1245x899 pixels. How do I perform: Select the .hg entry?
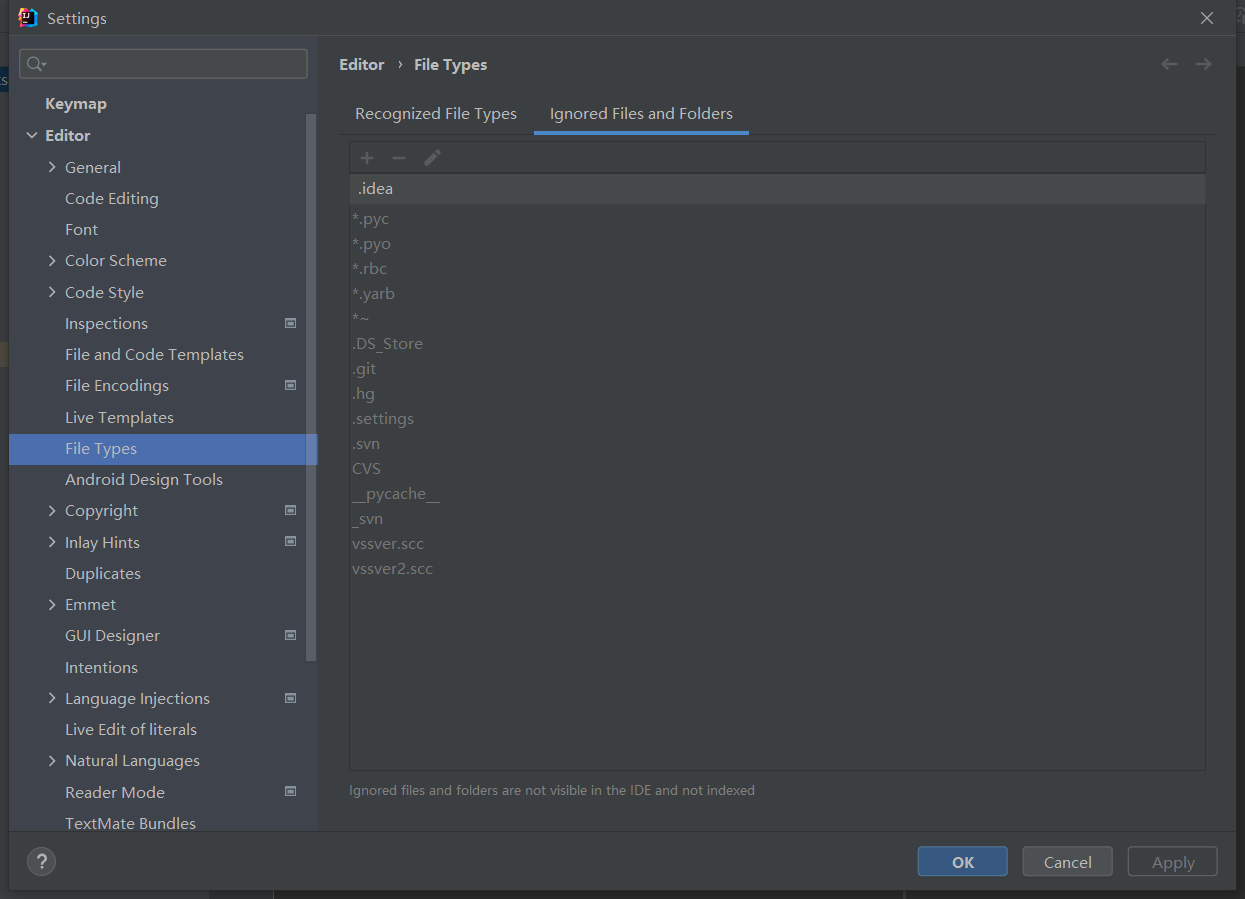pos(777,394)
